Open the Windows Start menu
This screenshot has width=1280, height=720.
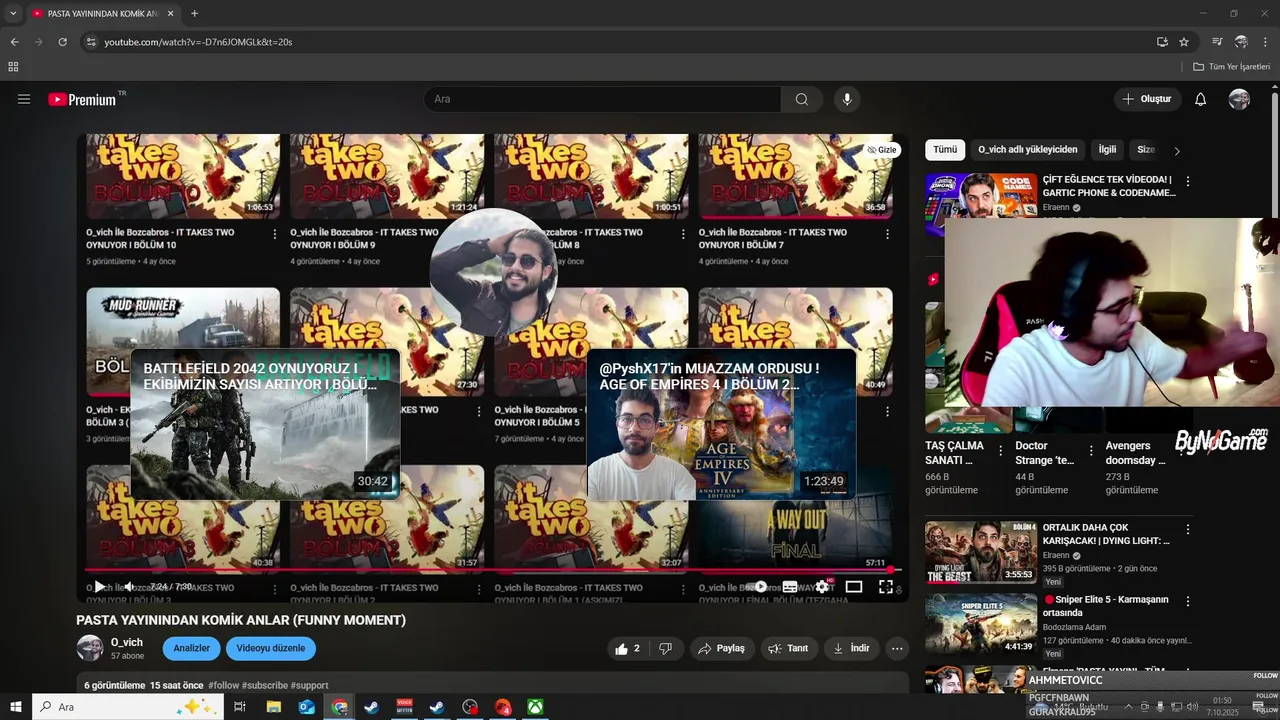(x=15, y=707)
